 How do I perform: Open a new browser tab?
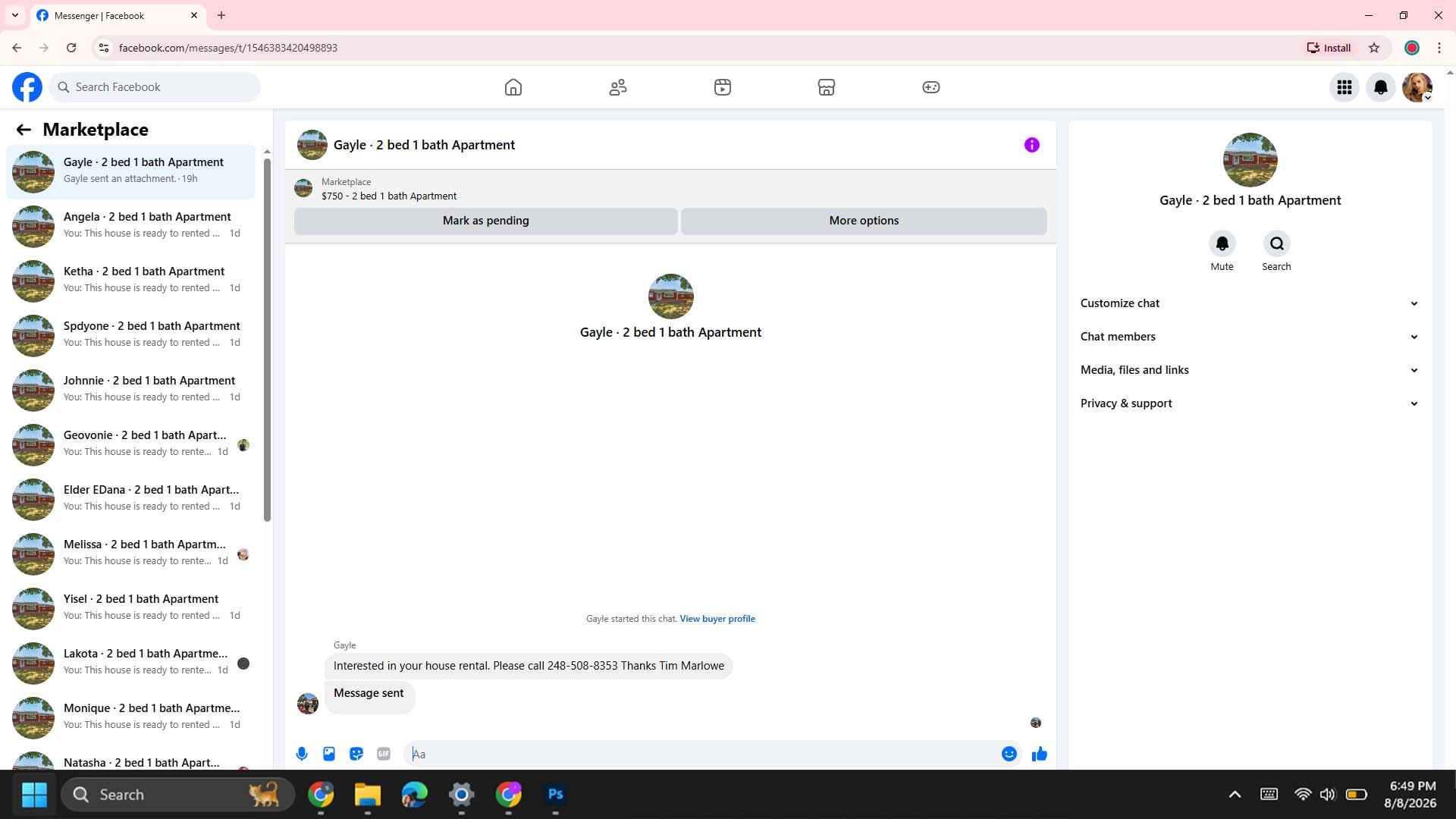coord(221,15)
